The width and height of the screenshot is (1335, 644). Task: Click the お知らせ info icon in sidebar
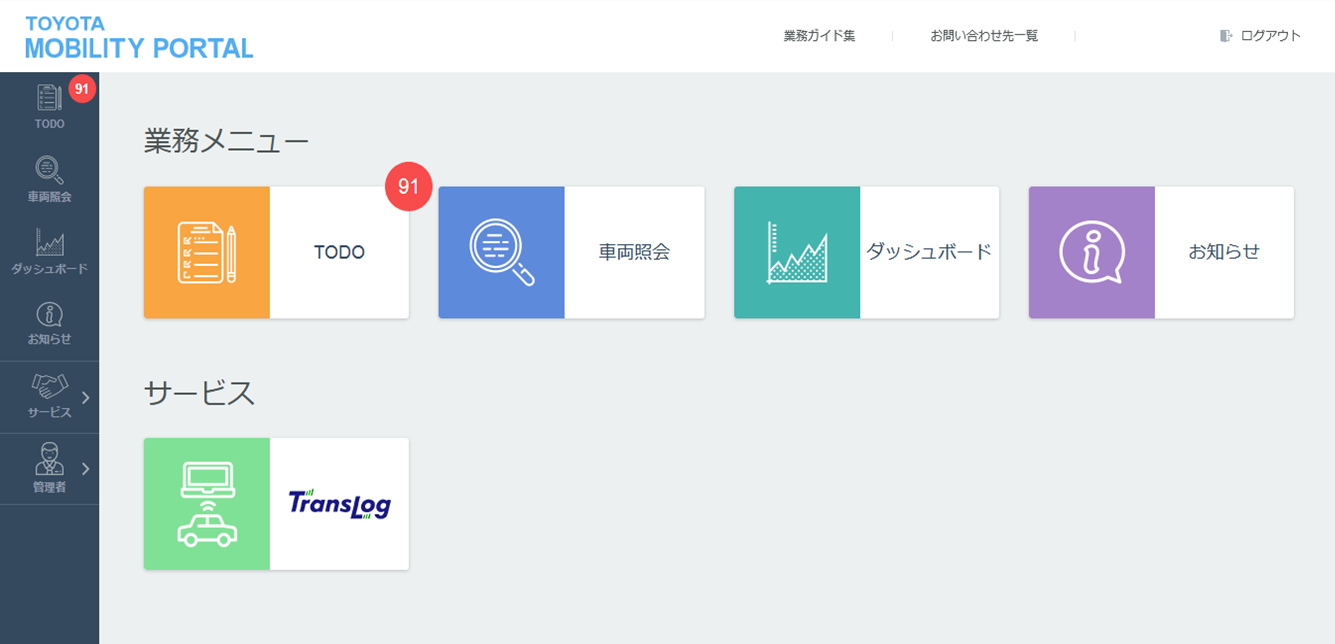tap(49, 314)
